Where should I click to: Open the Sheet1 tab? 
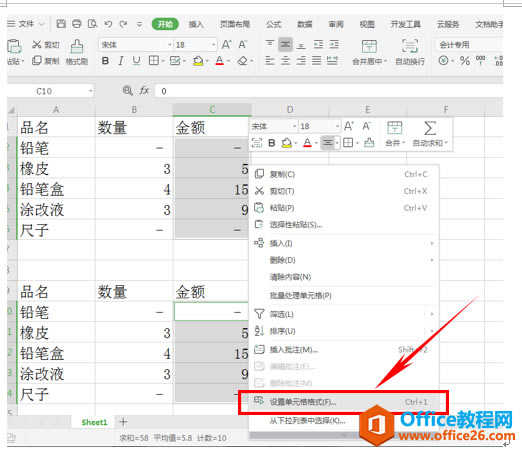(94, 422)
